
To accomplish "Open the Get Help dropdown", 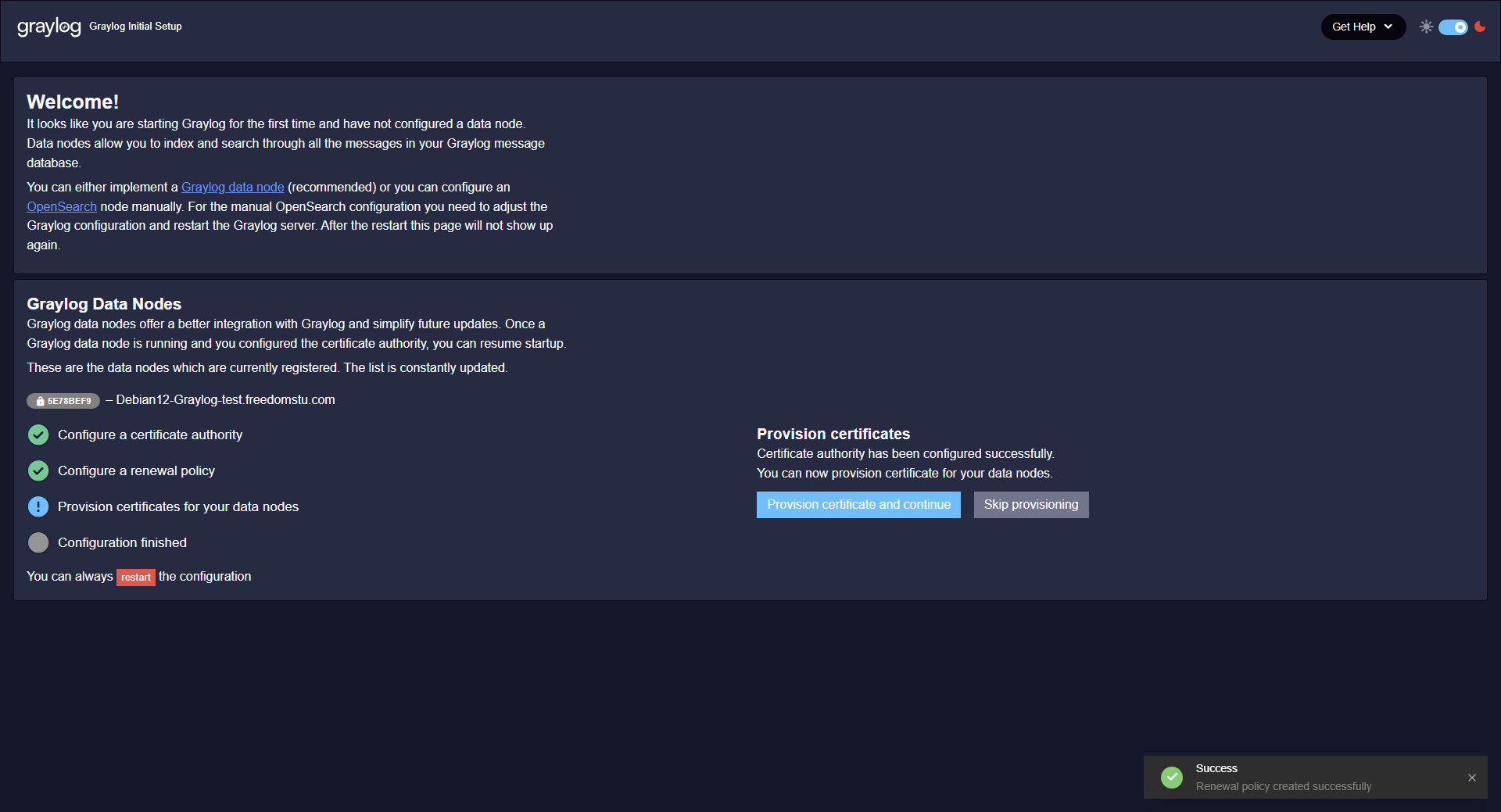I will point(1362,27).
